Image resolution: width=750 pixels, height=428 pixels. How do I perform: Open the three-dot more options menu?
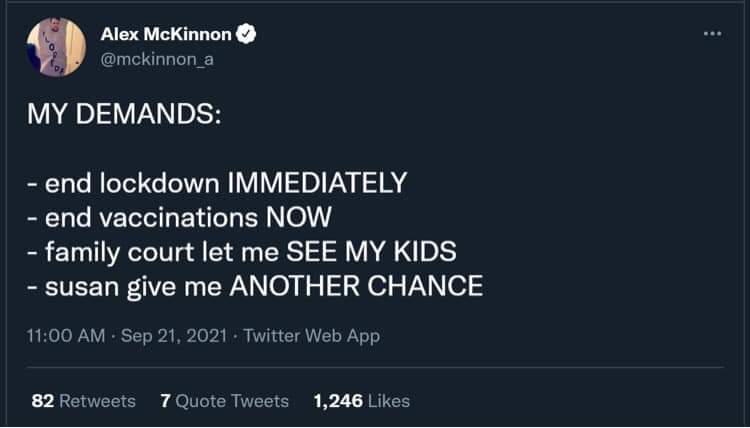711,34
